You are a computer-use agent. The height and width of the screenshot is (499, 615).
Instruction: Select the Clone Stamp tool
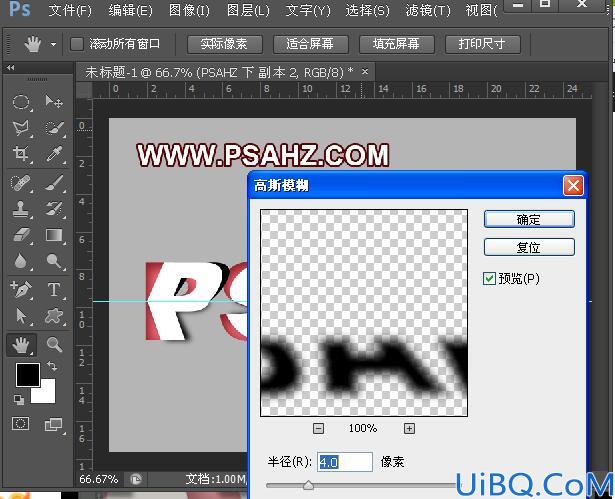point(21,209)
